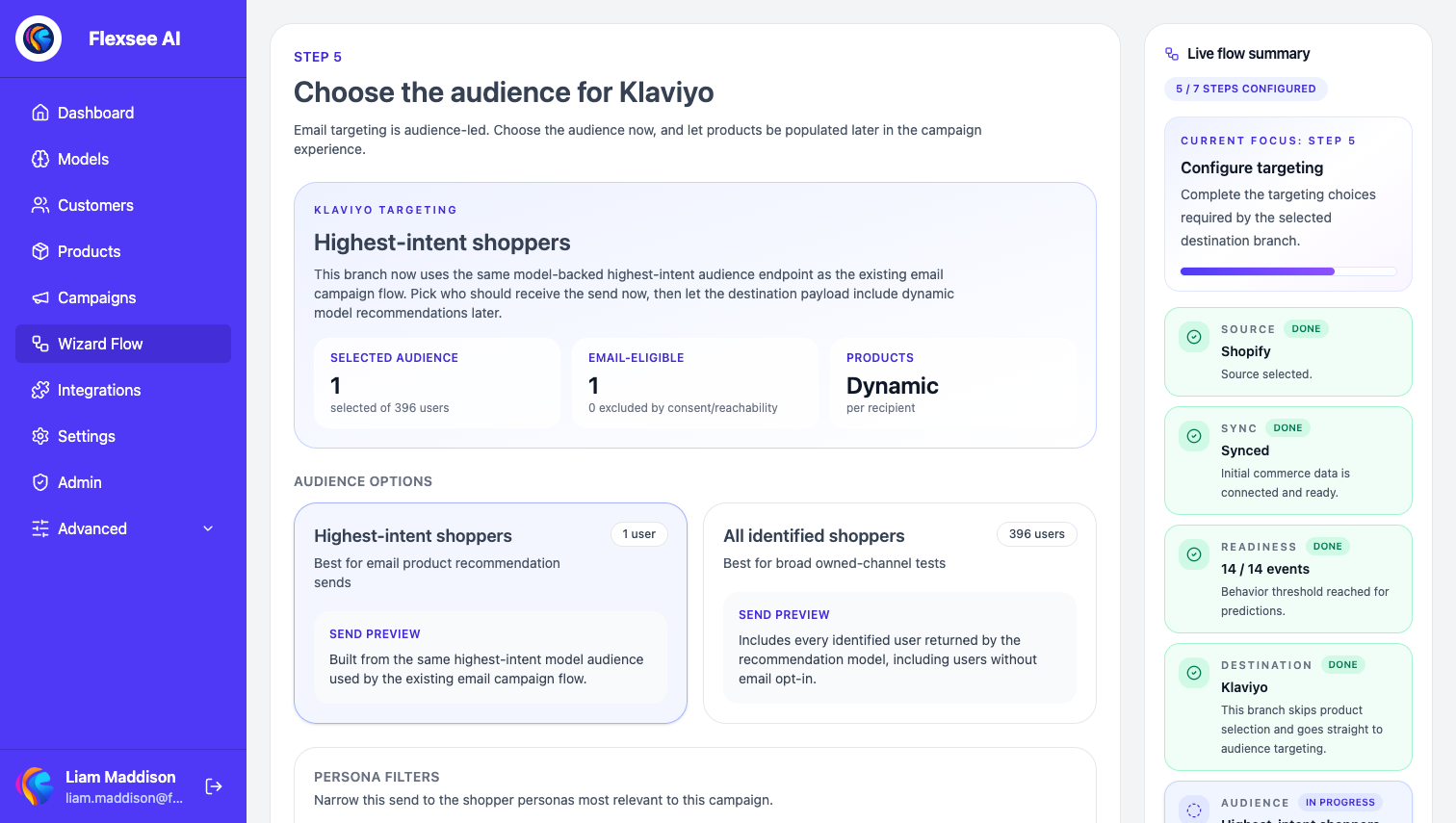
Task: Click the Email-Eligible stat card
Action: pyautogui.click(x=695, y=383)
